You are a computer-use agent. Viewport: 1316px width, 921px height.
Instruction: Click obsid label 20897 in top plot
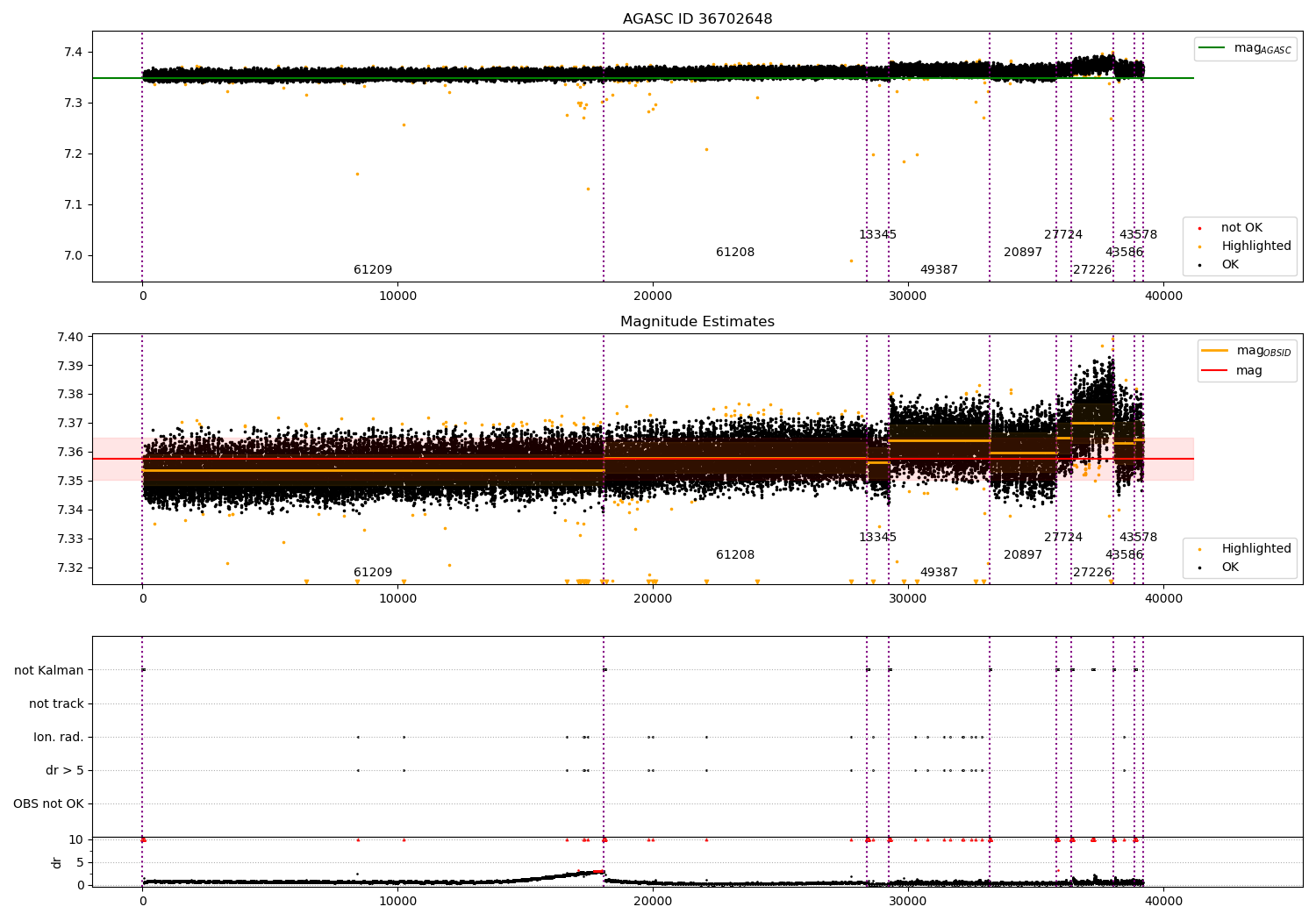[x=1023, y=252]
